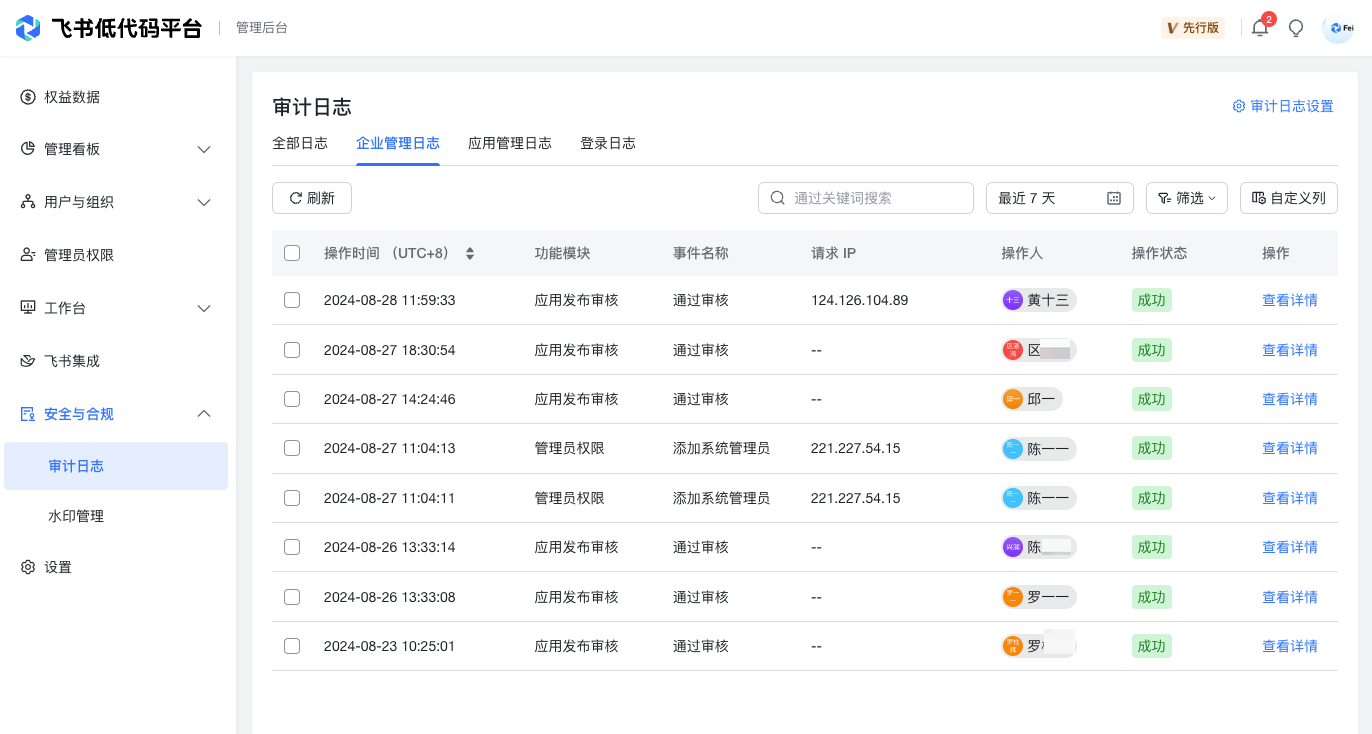Click the gear icon beside 审计日志设置
The image size is (1372, 734).
(1239, 106)
